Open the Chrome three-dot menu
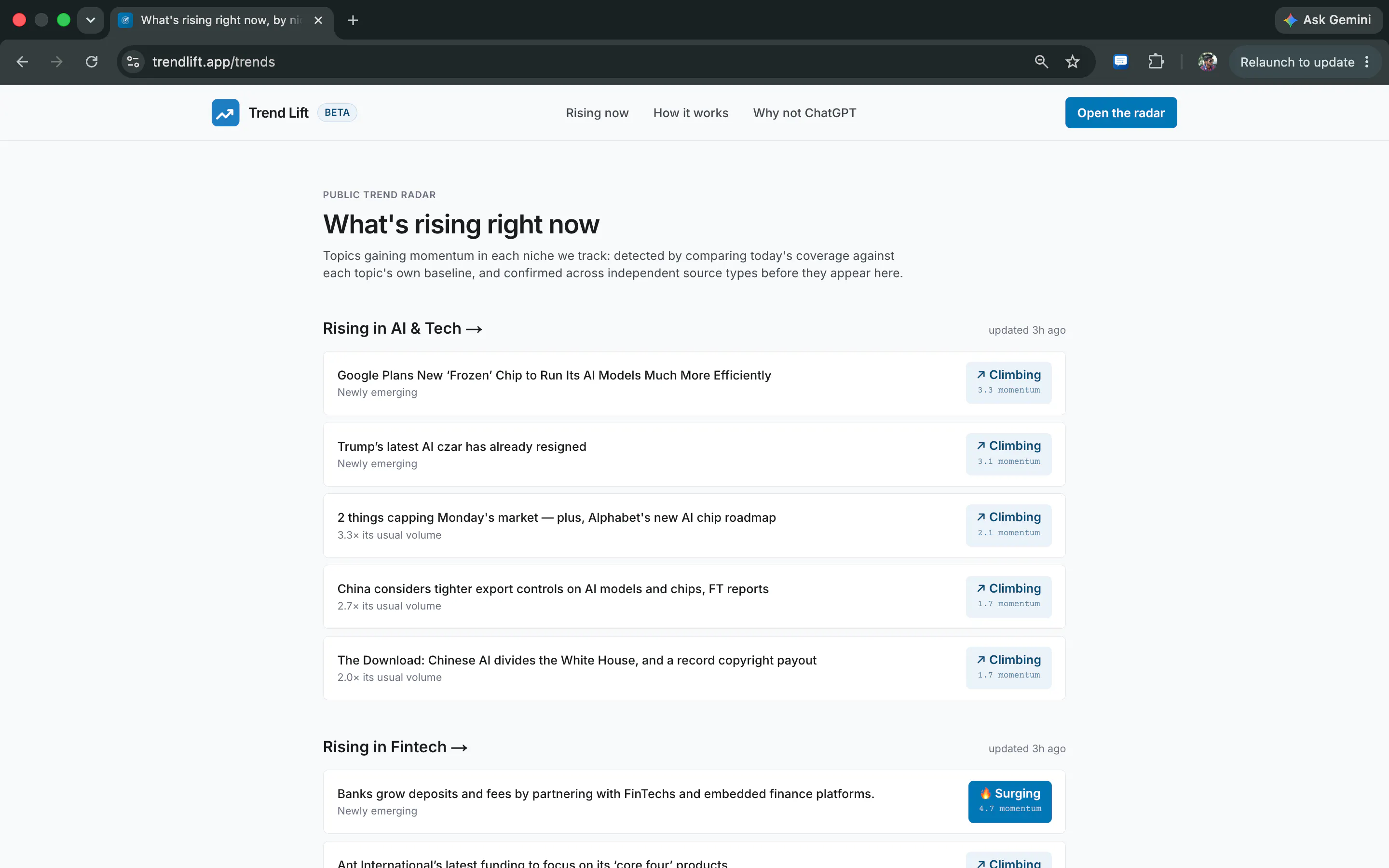This screenshot has width=1389, height=868. point(1367,61)
